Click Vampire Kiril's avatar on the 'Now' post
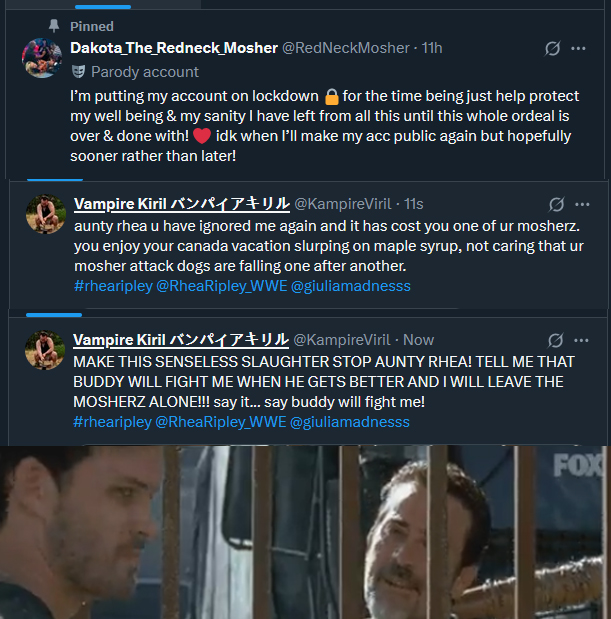The image size is (611, 619). tap(45, 350)
